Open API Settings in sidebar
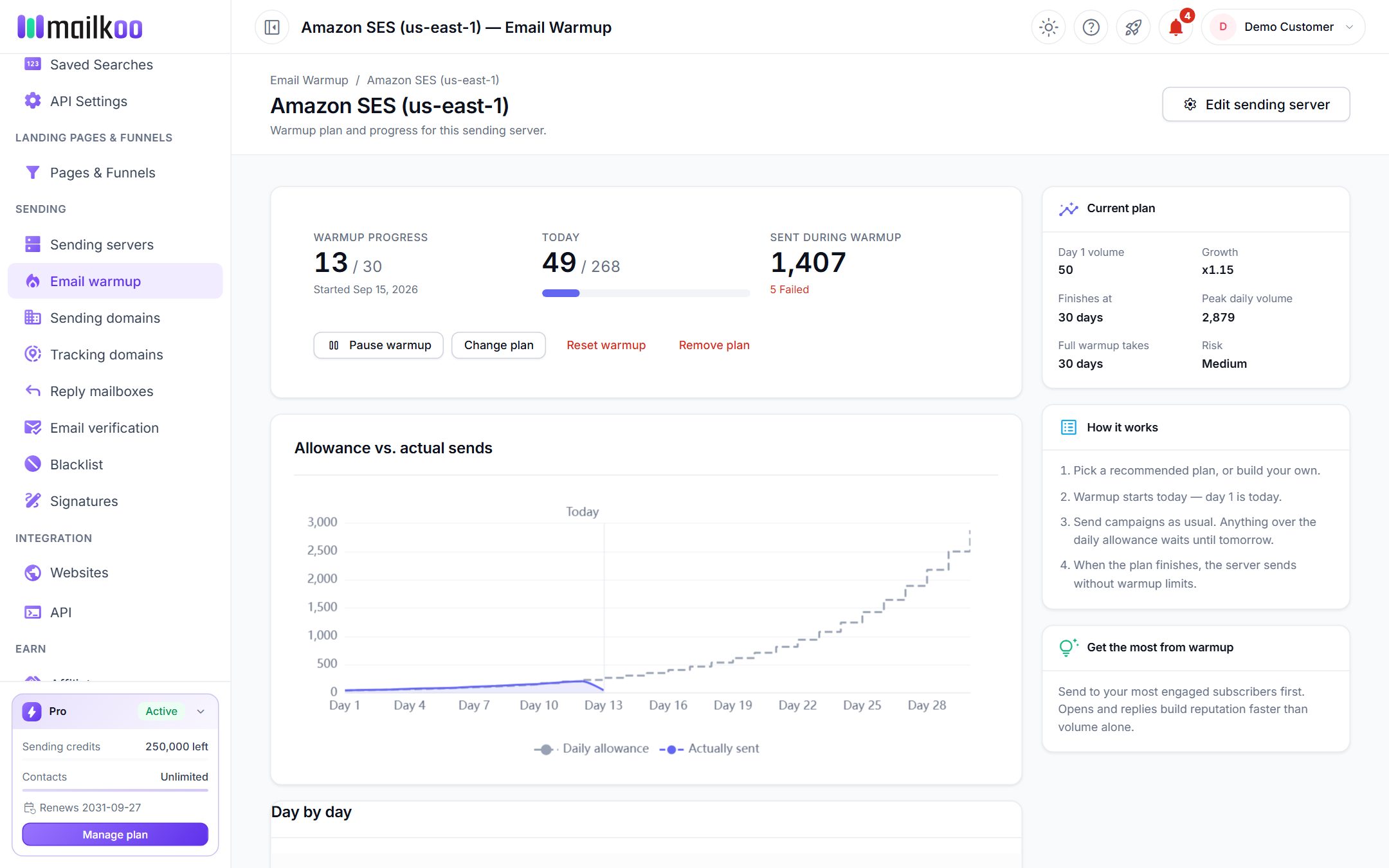 [x=115, y=101]
